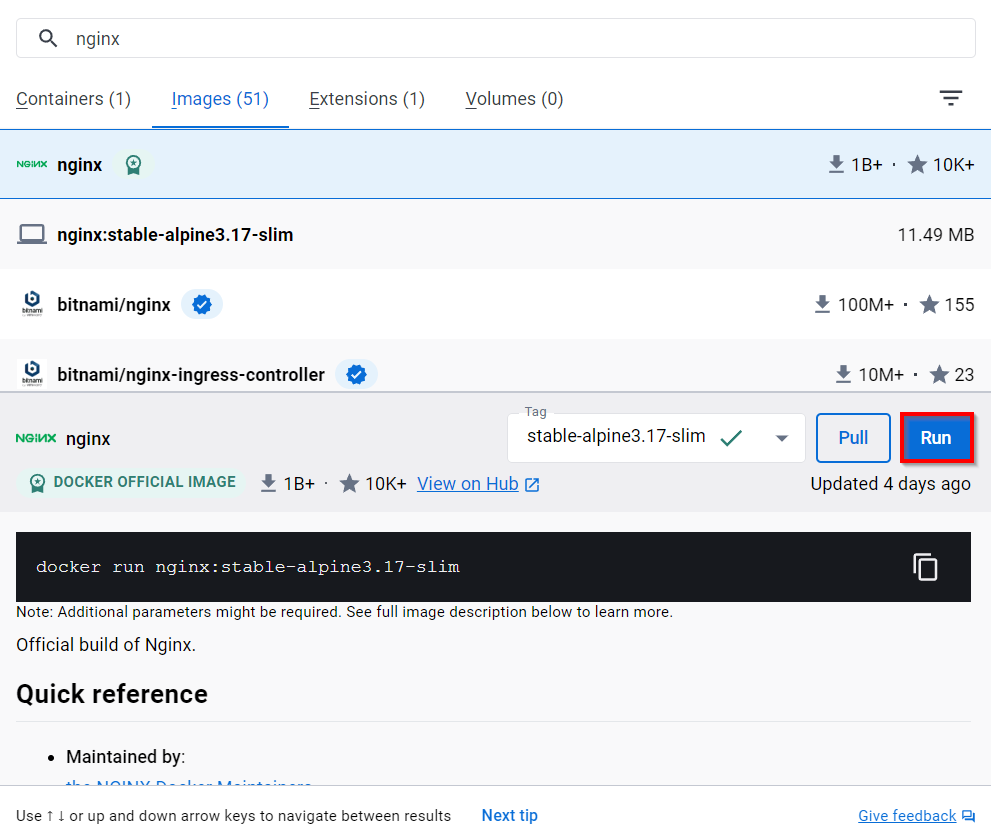Select the local nginx:stable-alpine3.17-slim image row
This screenshot has width=991, height=839.
coord(496,235)
